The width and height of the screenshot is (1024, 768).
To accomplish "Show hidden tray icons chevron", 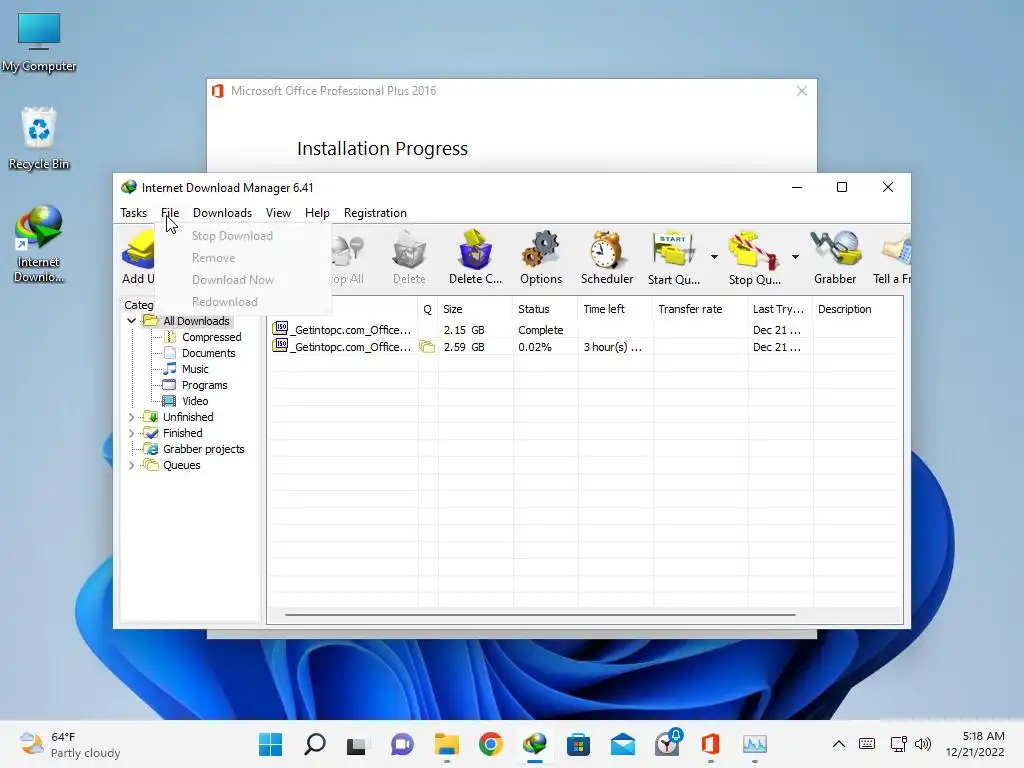I will [x=839, y=744].
